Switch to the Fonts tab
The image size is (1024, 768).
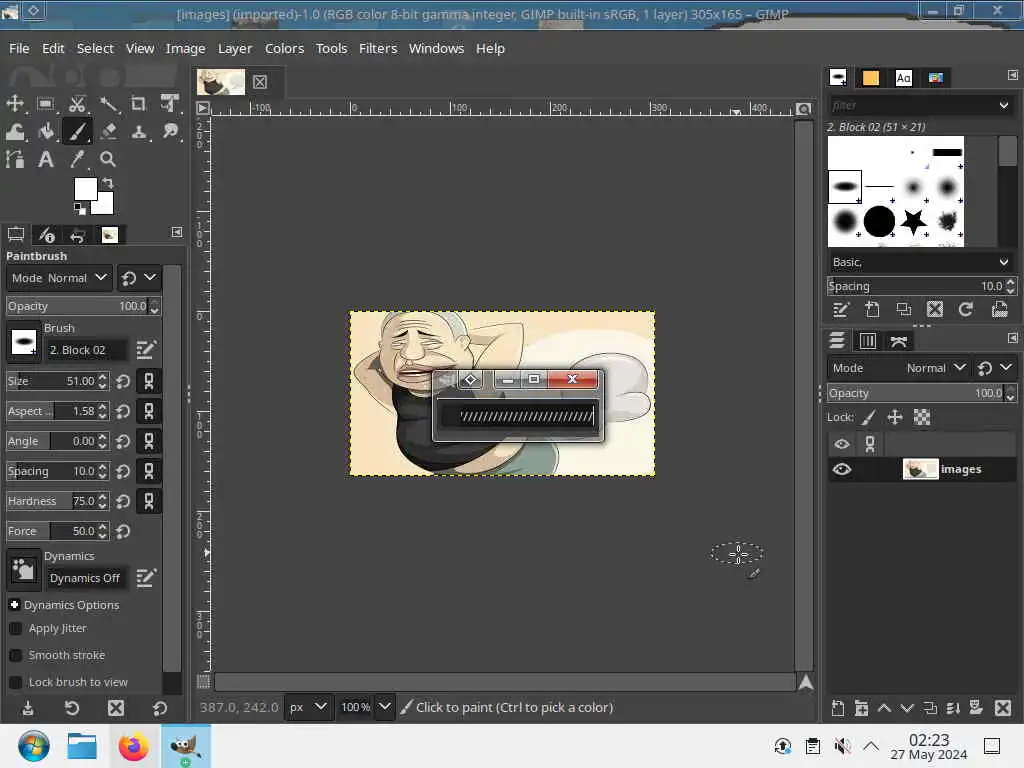point(903,78)
